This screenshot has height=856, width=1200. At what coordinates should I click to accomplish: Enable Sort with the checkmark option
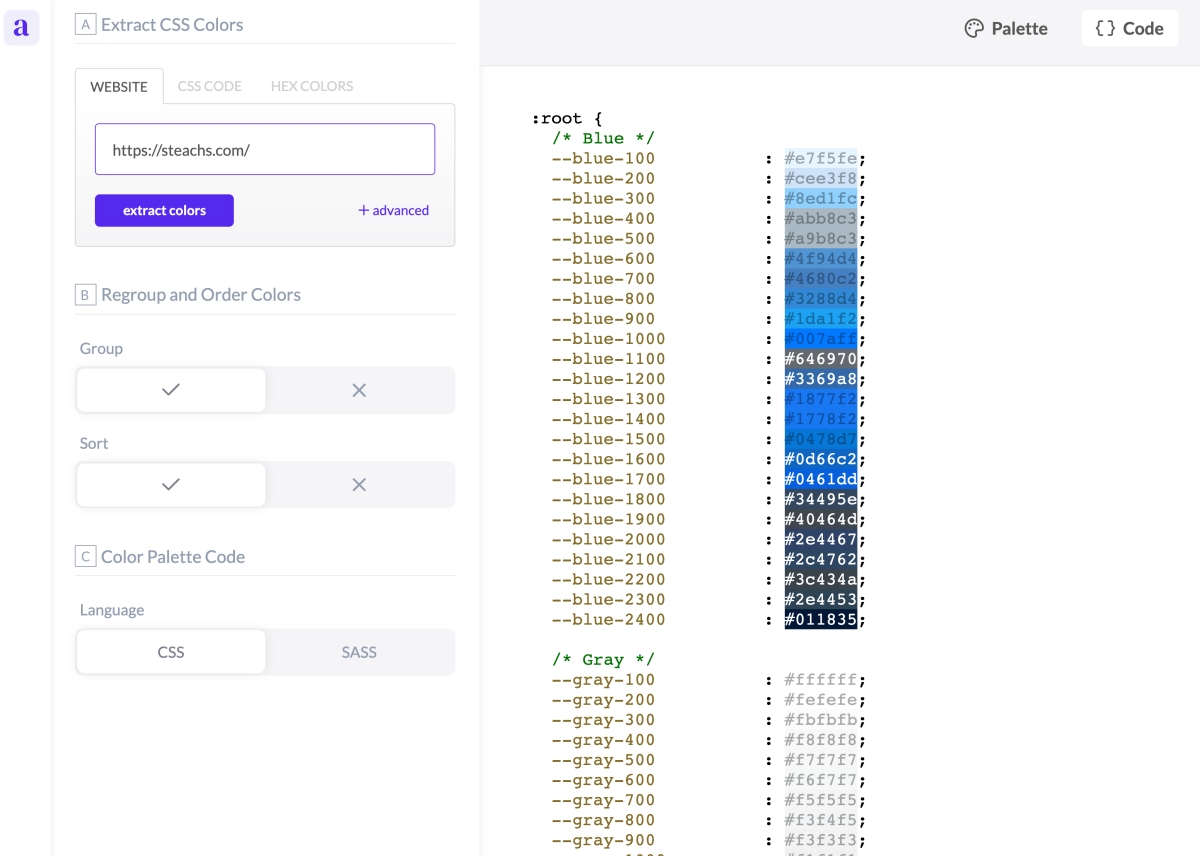tap(171, 485)
